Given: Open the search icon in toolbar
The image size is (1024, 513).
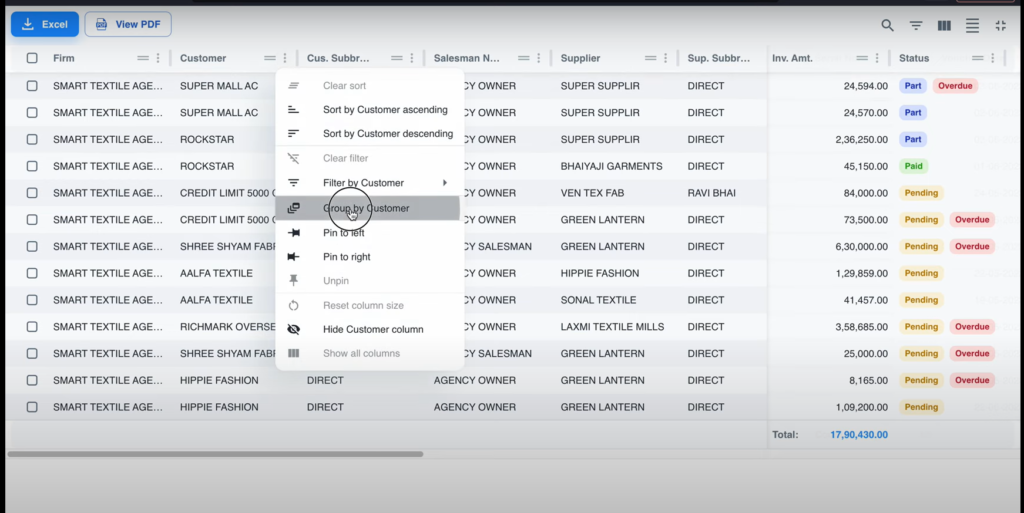Looking at the screenshot, I should [887, 25].
